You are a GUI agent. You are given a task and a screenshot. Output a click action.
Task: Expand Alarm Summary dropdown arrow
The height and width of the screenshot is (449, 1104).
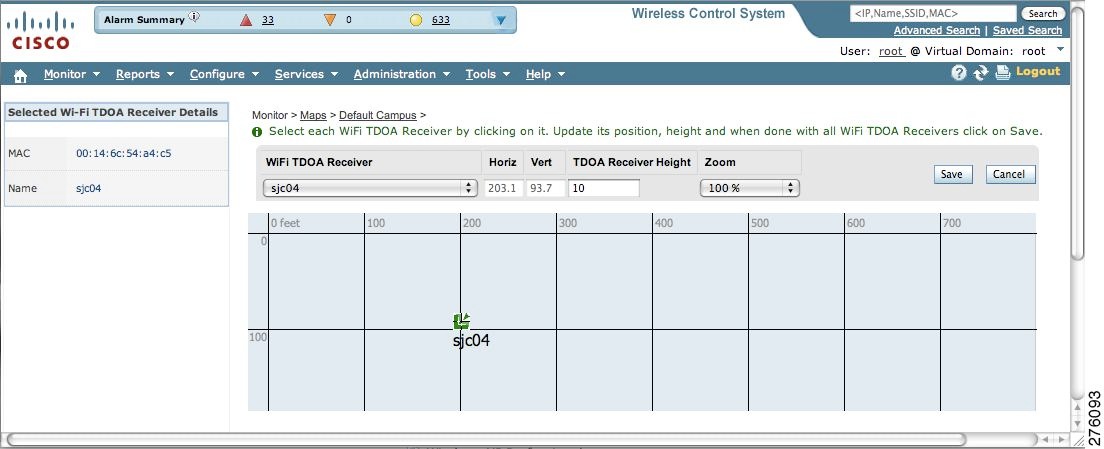501,20
